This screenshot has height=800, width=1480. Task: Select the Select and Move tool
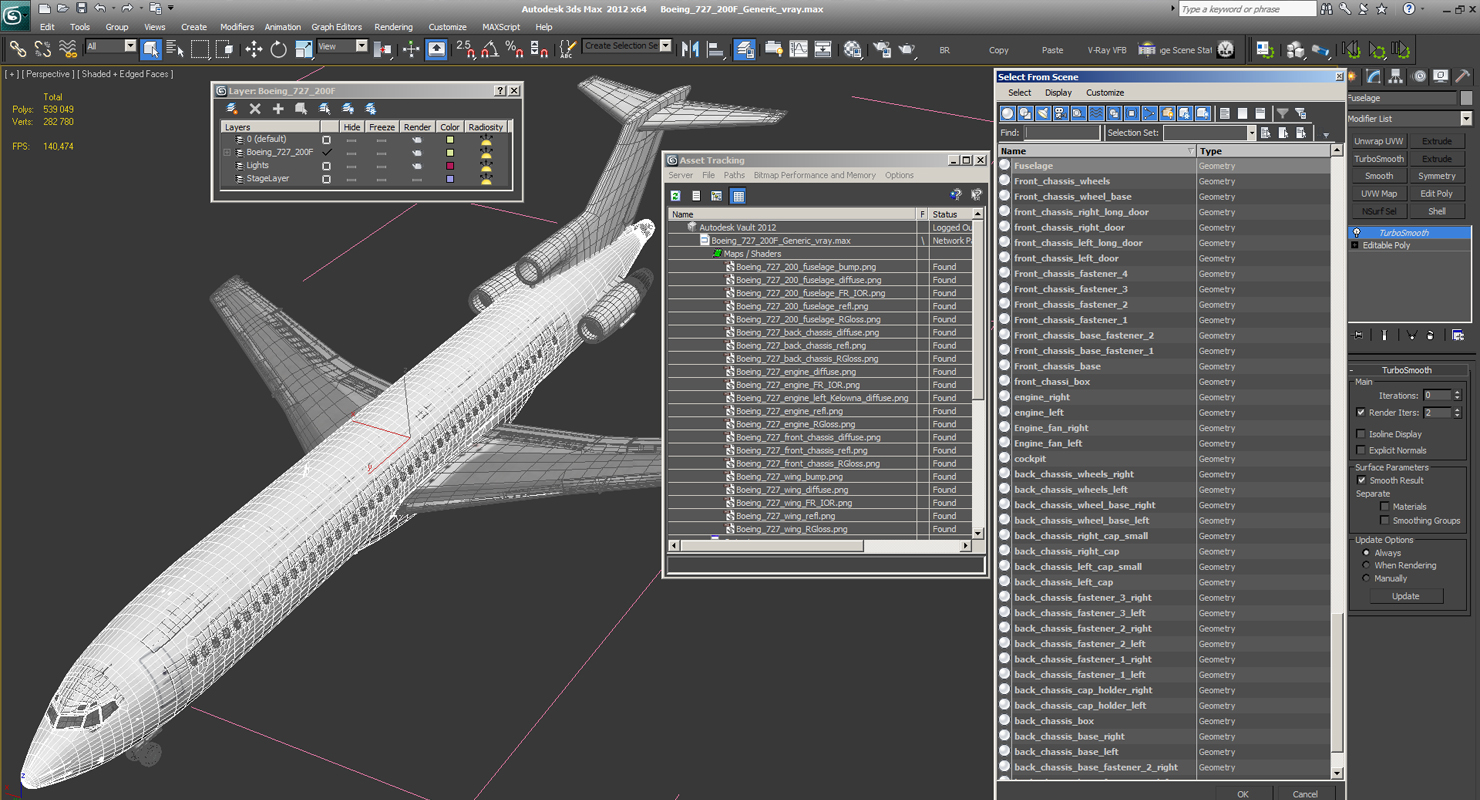pyautogui.click(x=254, y=49)
